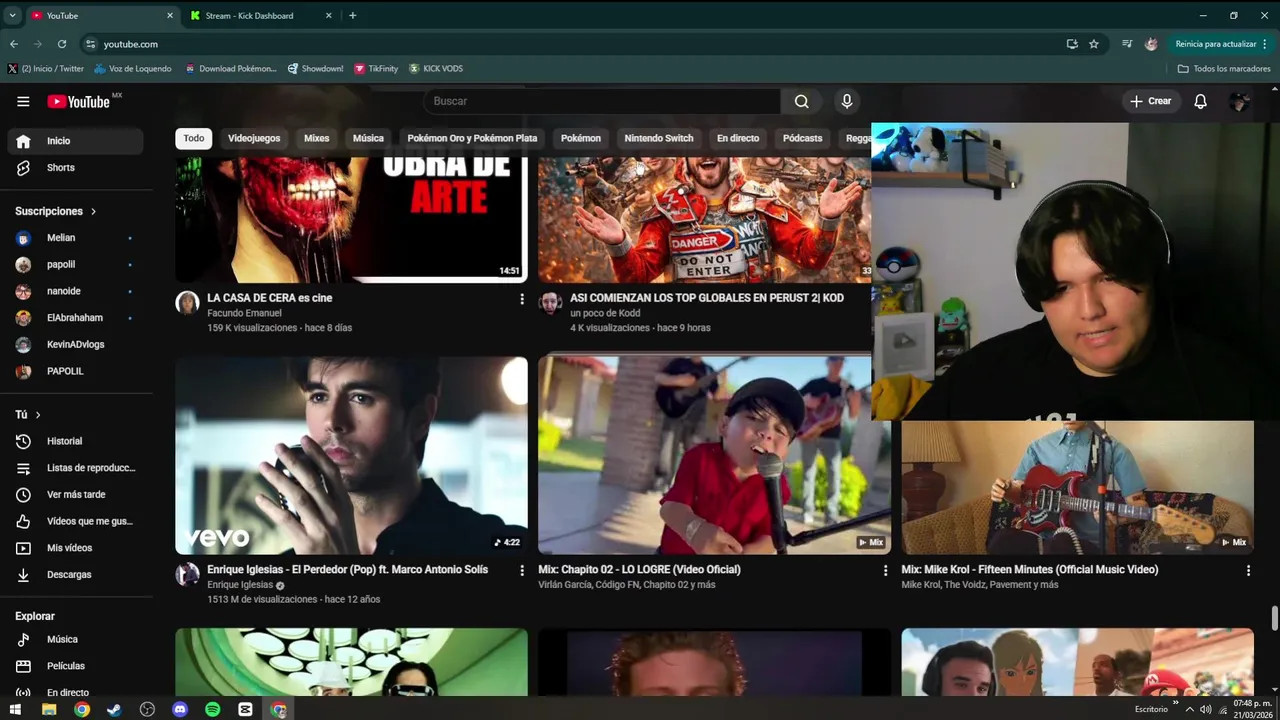Click the page vertical scrollbar thumb
This screenshot has width=1280, height=720.
coord(1274,618)
